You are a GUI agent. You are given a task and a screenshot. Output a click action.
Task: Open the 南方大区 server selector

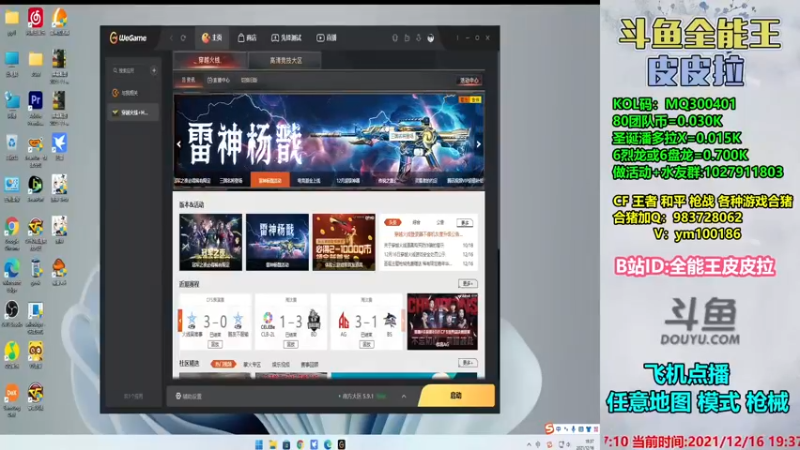pos(363,396)
